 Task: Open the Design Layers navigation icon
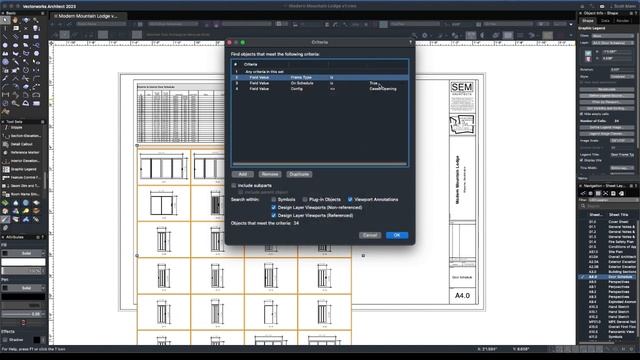click(x=591, y=193)
